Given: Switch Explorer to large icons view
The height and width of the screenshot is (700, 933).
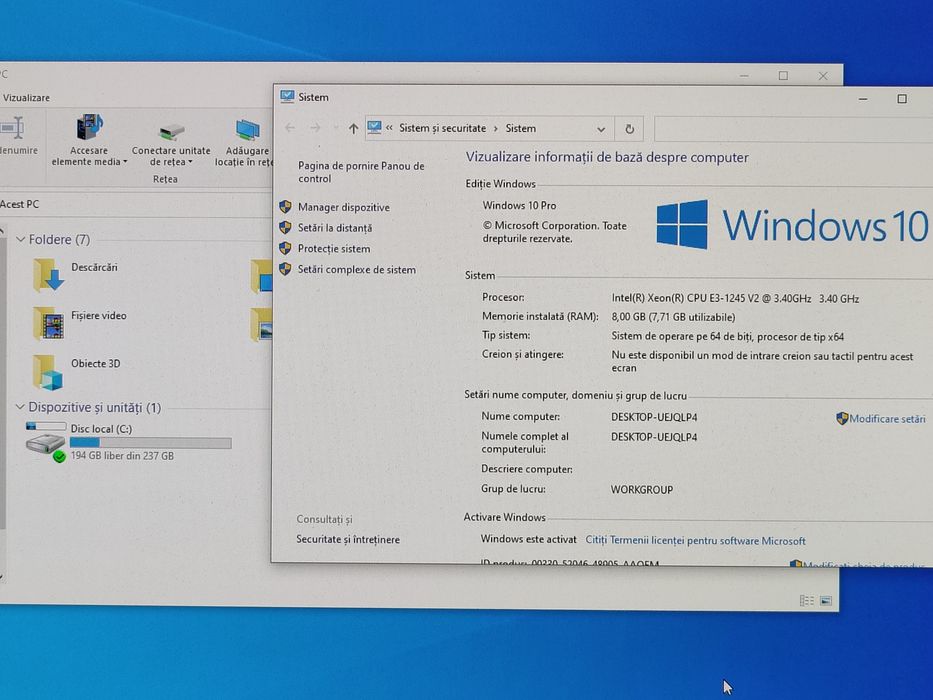Looking at the screenshot, I should pyautogui.click(x=826, y=601).
